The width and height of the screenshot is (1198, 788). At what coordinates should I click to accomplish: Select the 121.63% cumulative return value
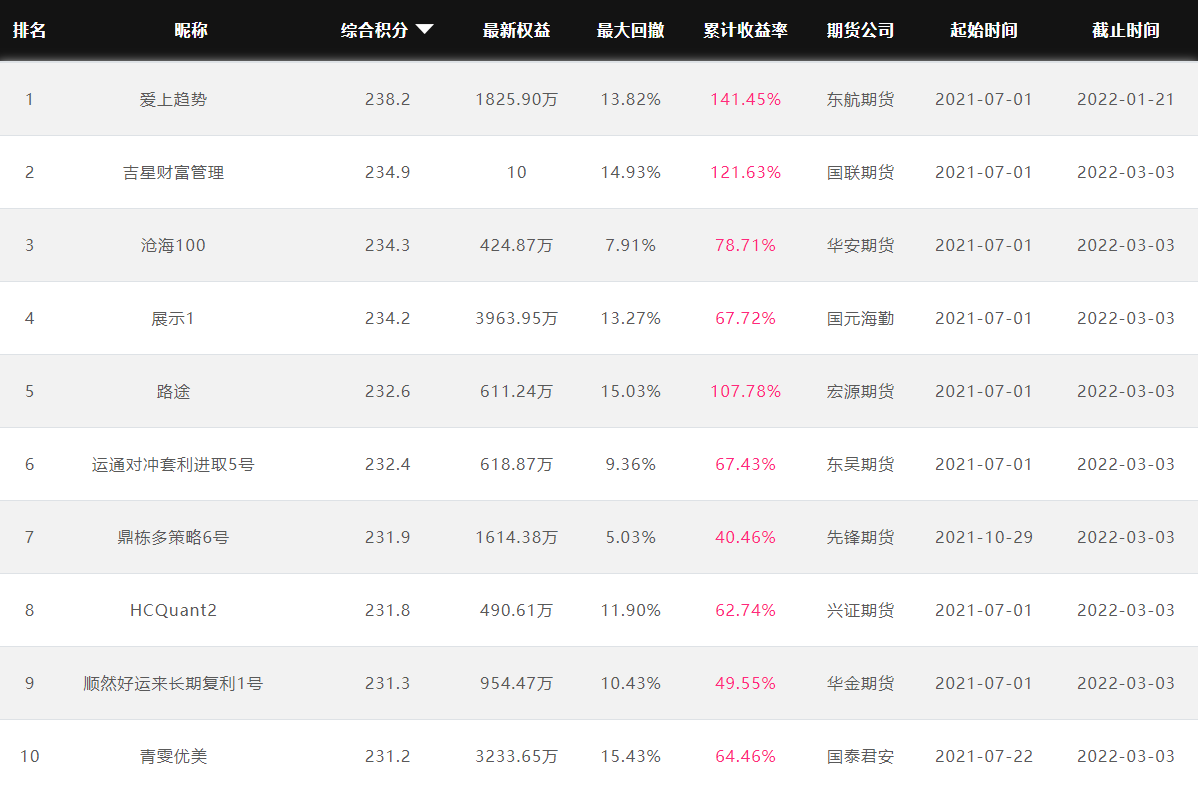[x=746, y=173]
